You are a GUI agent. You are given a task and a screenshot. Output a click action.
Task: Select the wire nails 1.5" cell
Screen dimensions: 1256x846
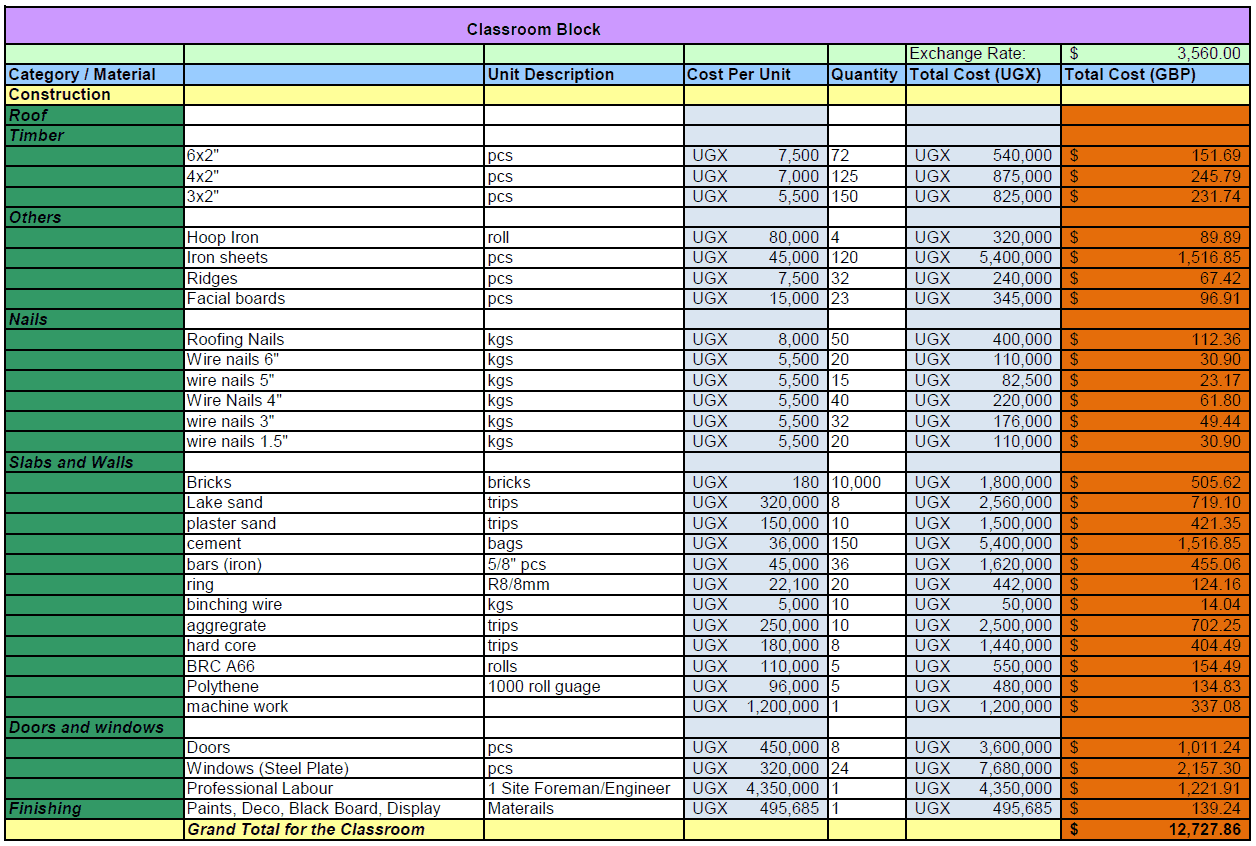[x=334, y=441]
